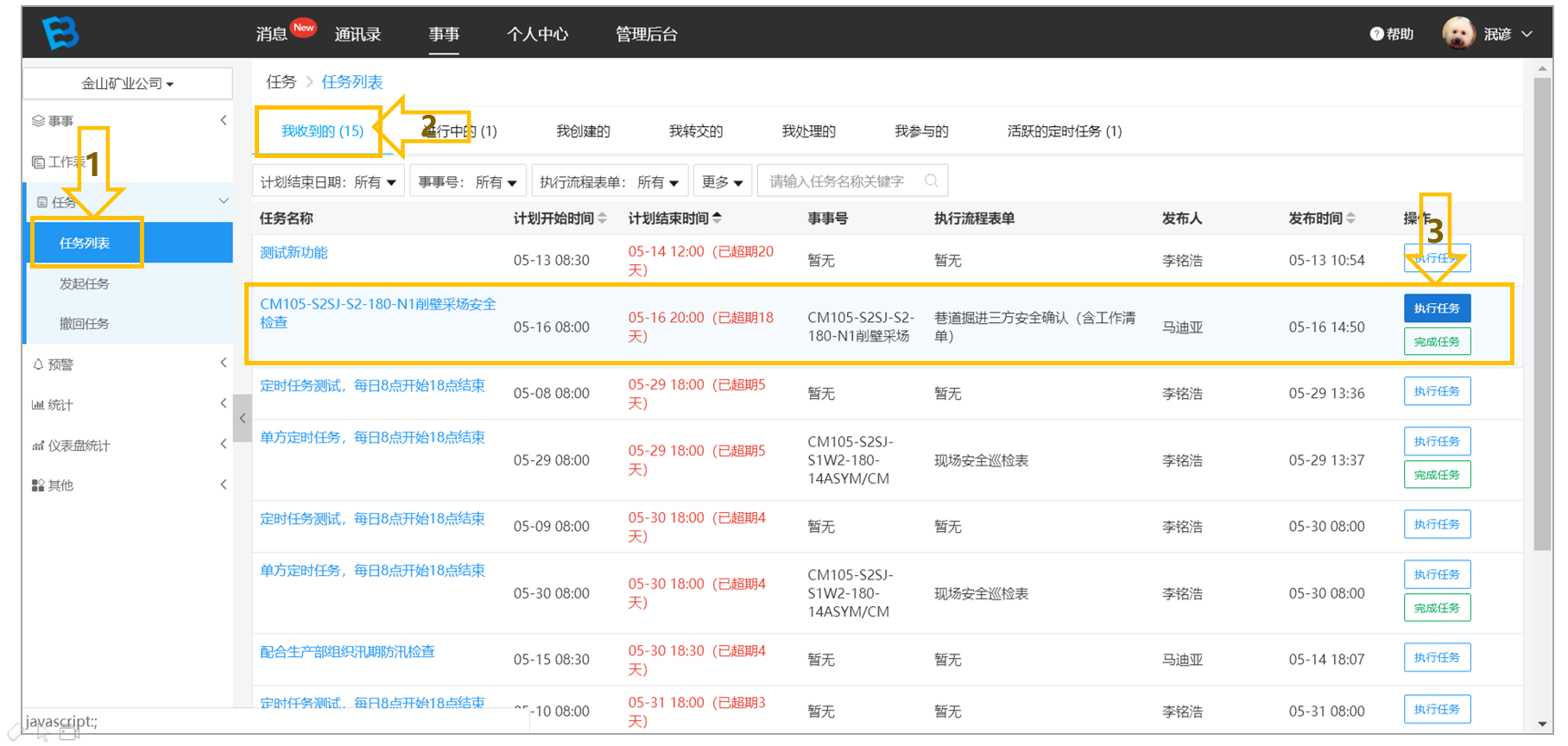Click the bell icon beside 预警
This screenshot has height=746, width=1568.
point(38,364)
